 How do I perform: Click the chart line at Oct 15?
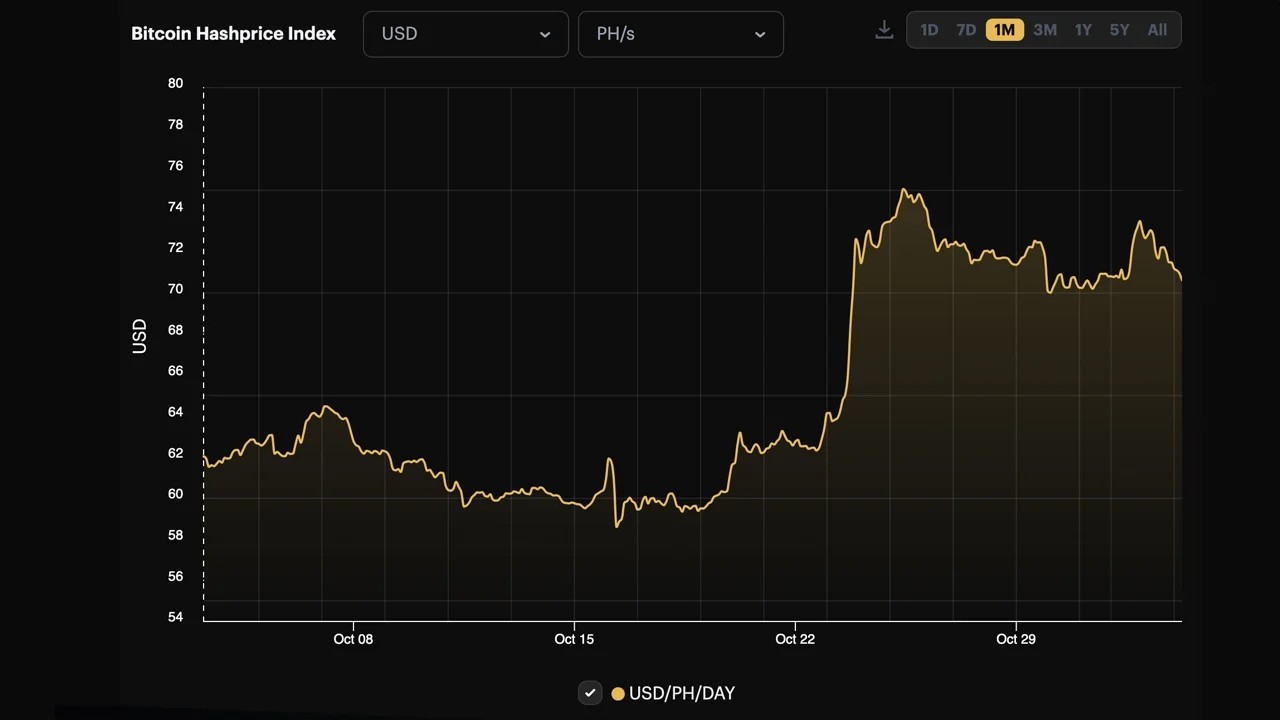(x=574, y=504)
